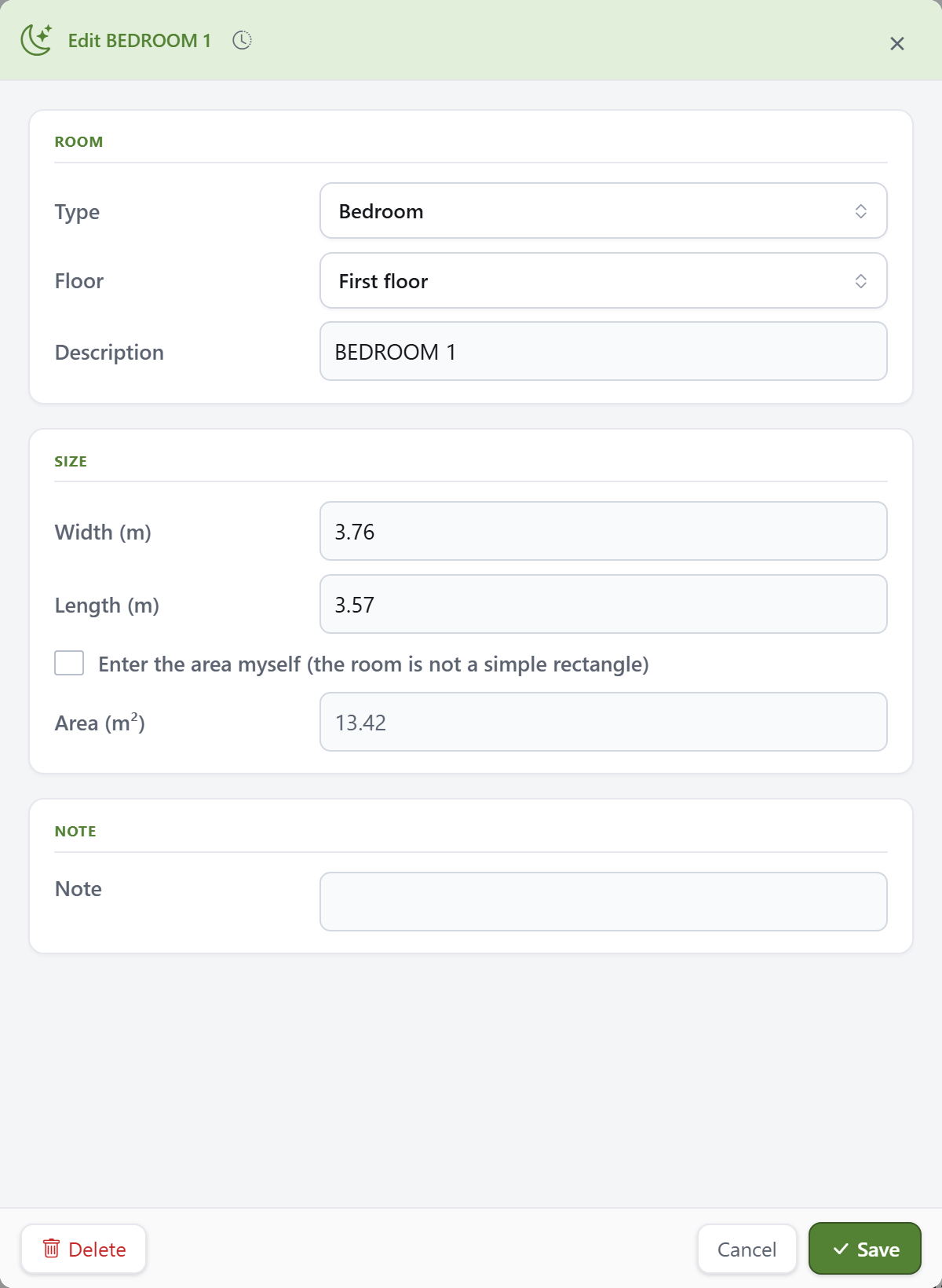Click the Length (m) label

tap(107, 606)
